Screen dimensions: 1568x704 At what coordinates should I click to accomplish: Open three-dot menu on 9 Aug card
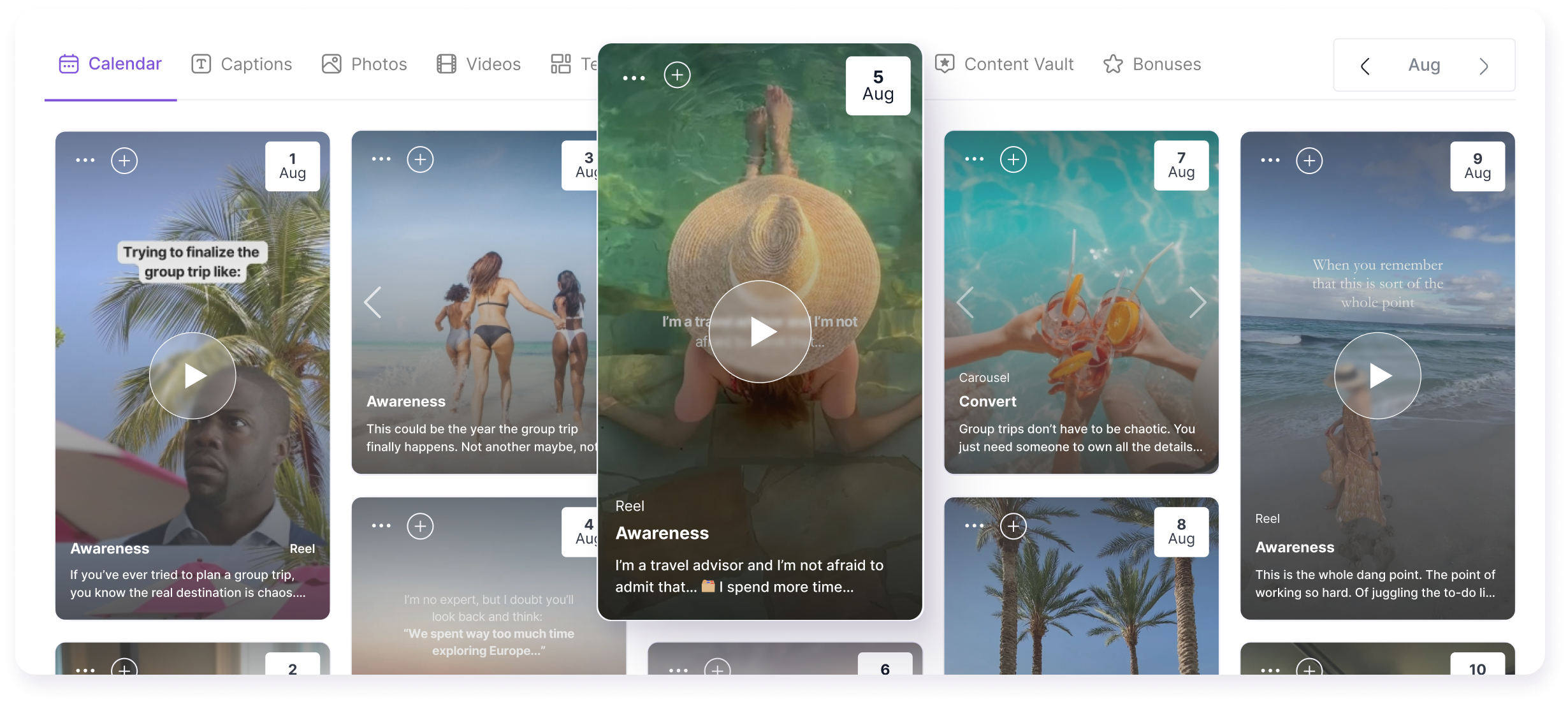coord(1270,160)
